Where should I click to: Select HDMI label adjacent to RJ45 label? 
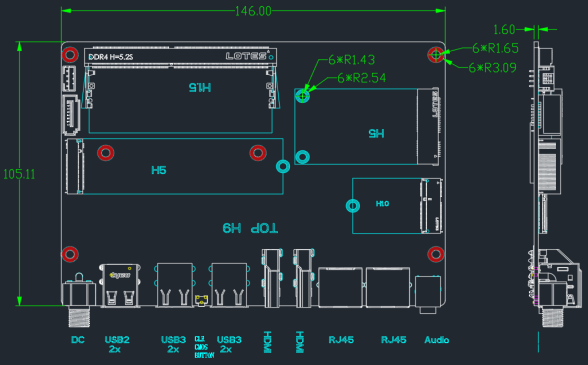tap(299, 342)
